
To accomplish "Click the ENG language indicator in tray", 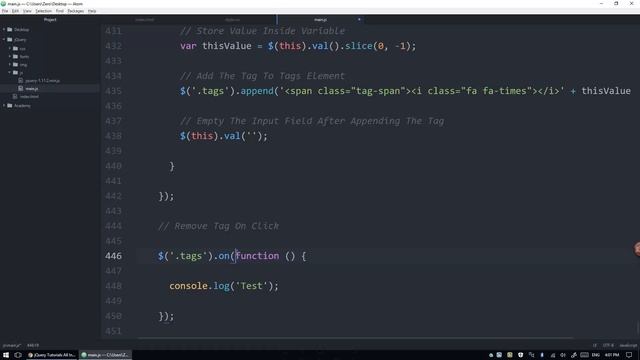I will point(596,355).
